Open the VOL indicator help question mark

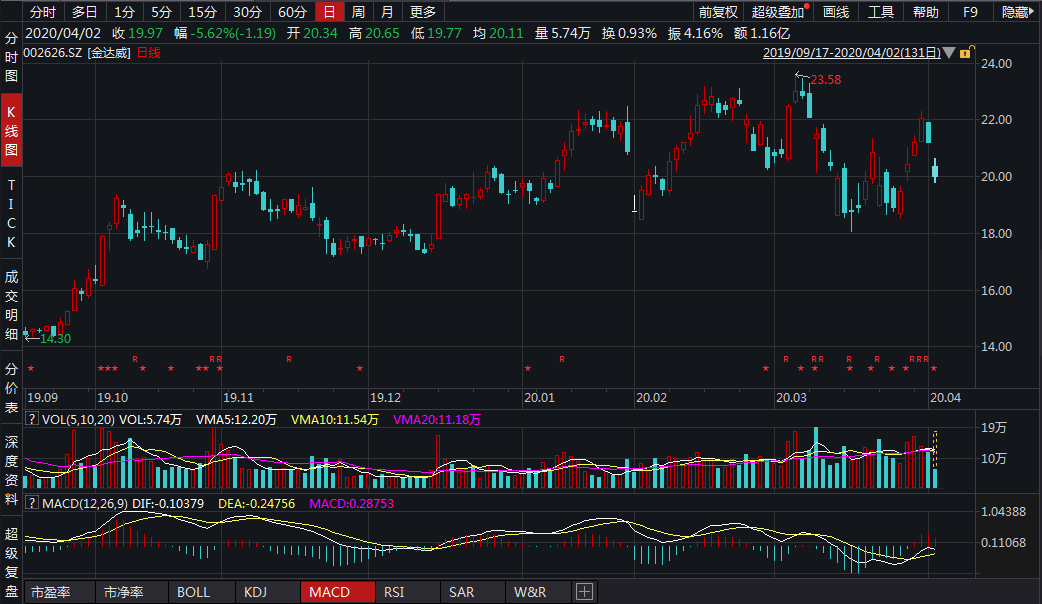coord(31,419)
